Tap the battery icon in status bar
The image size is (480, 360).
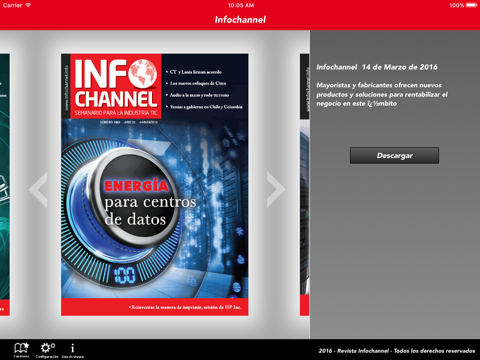(x=472, y=5)
